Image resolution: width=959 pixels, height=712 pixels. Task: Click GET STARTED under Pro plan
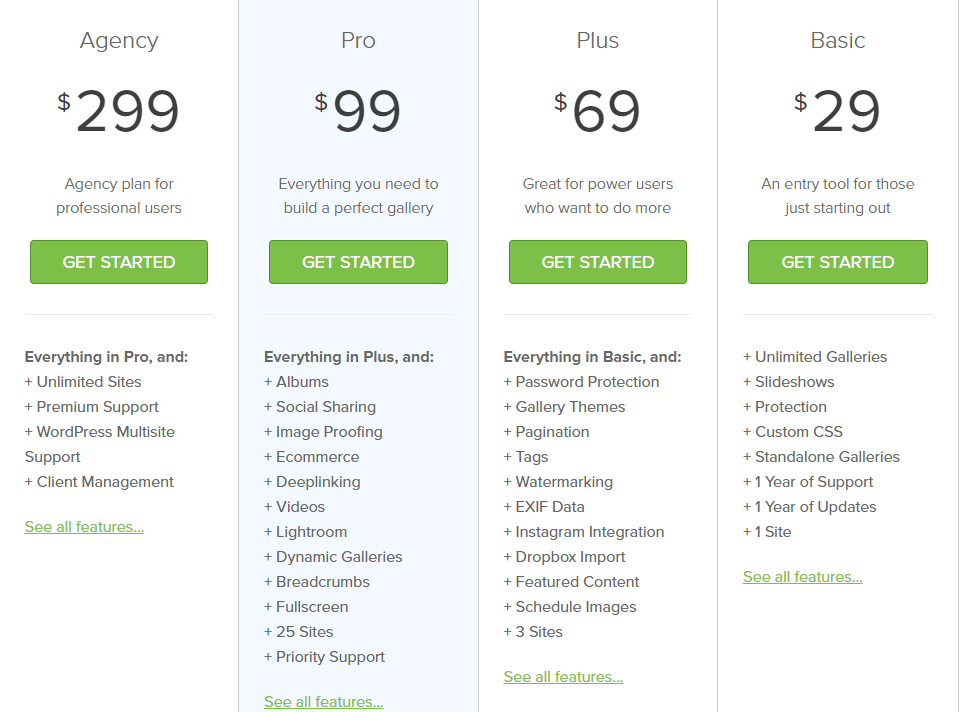pos(358,262)
